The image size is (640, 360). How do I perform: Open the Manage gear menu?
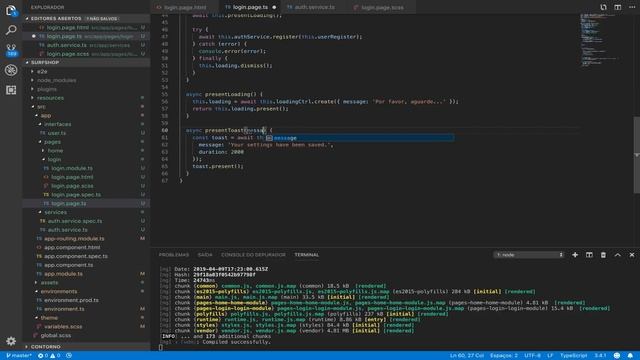[11, 341]
